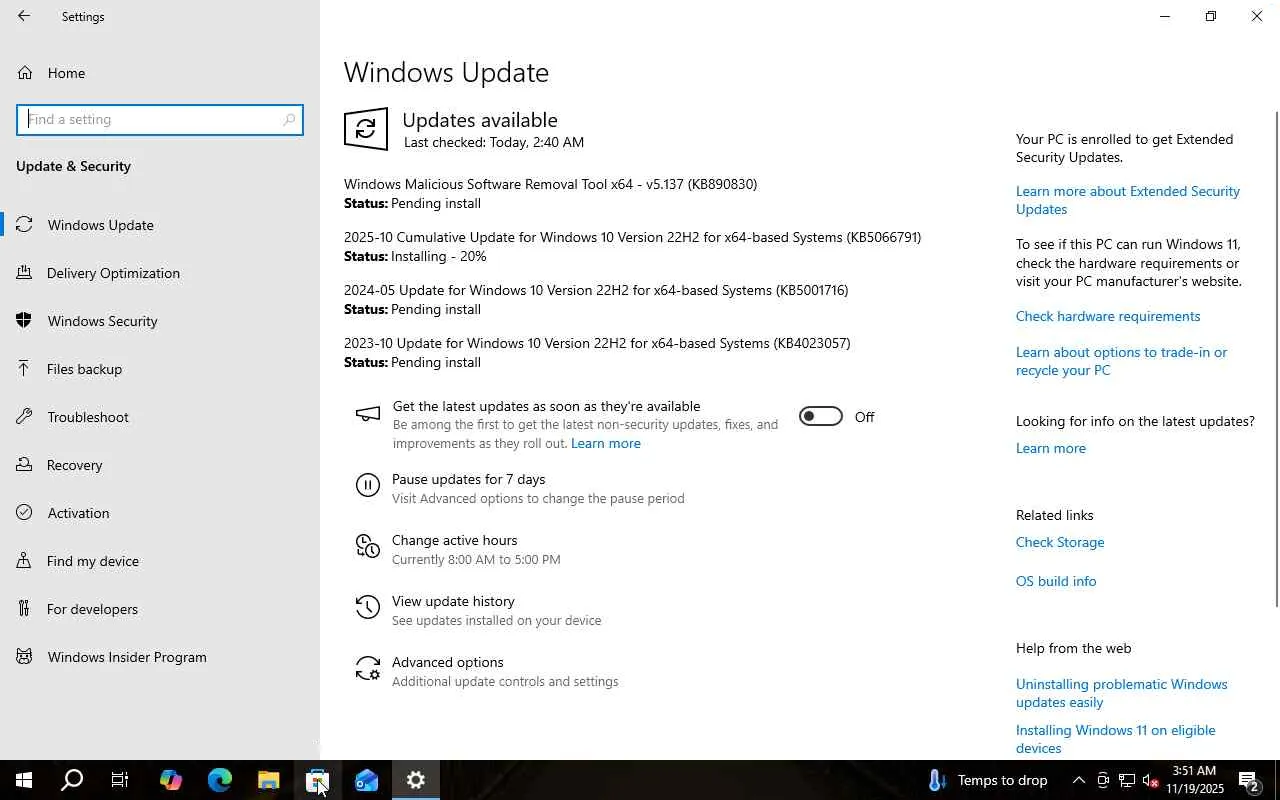Open 'Advanced options' for updates
This screenshot has height=800, width=1280.
pos(447,662)
